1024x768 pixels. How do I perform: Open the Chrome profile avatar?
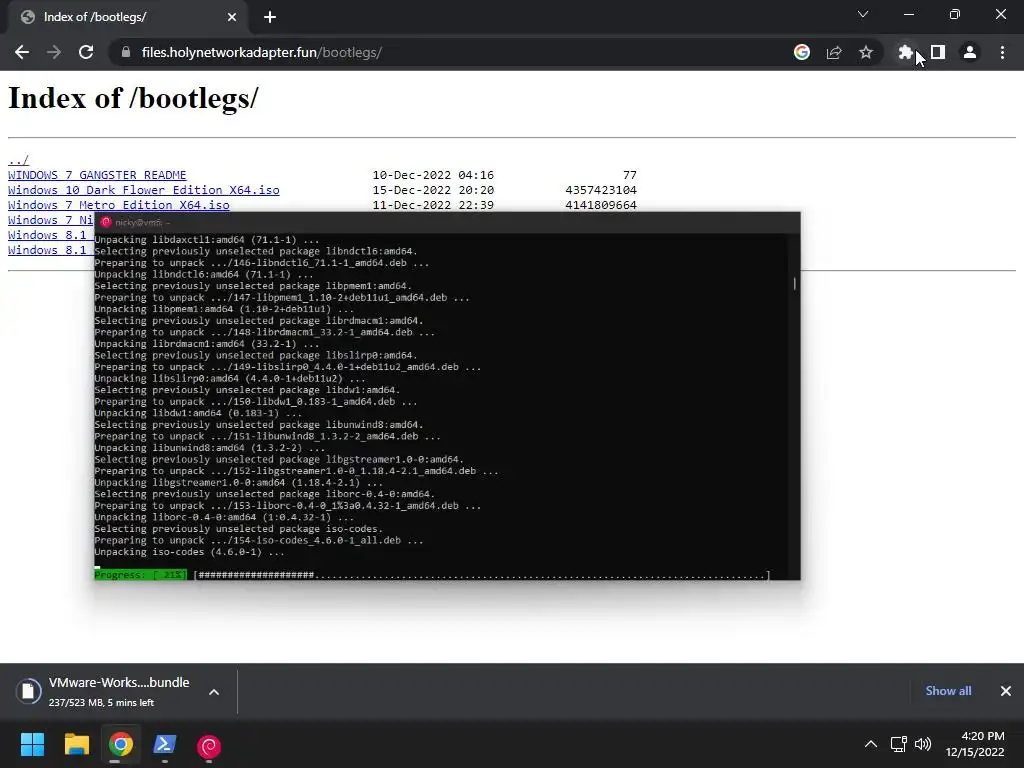click(x=970, y=52)
